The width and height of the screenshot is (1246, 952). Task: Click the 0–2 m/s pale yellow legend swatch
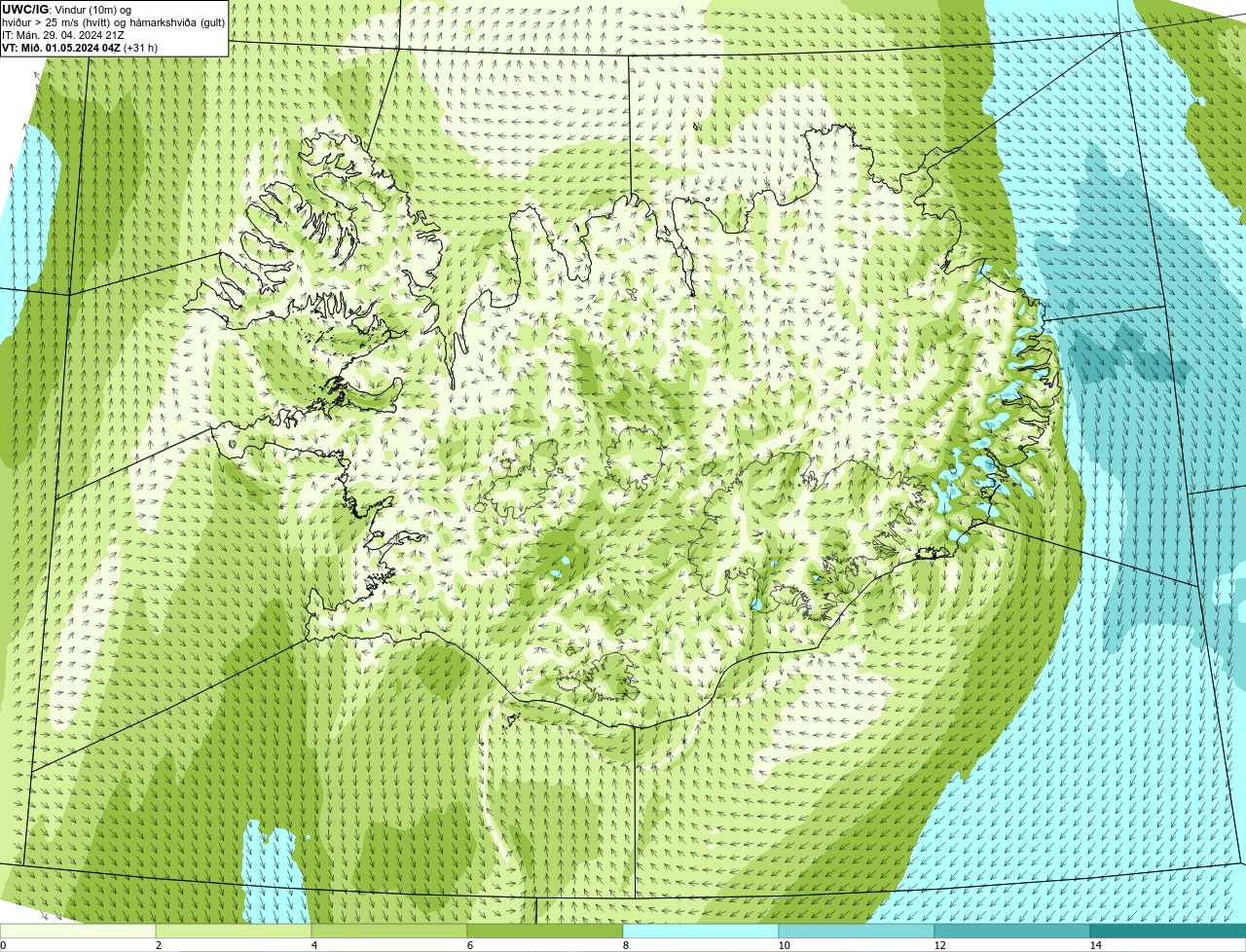point(78,931)
